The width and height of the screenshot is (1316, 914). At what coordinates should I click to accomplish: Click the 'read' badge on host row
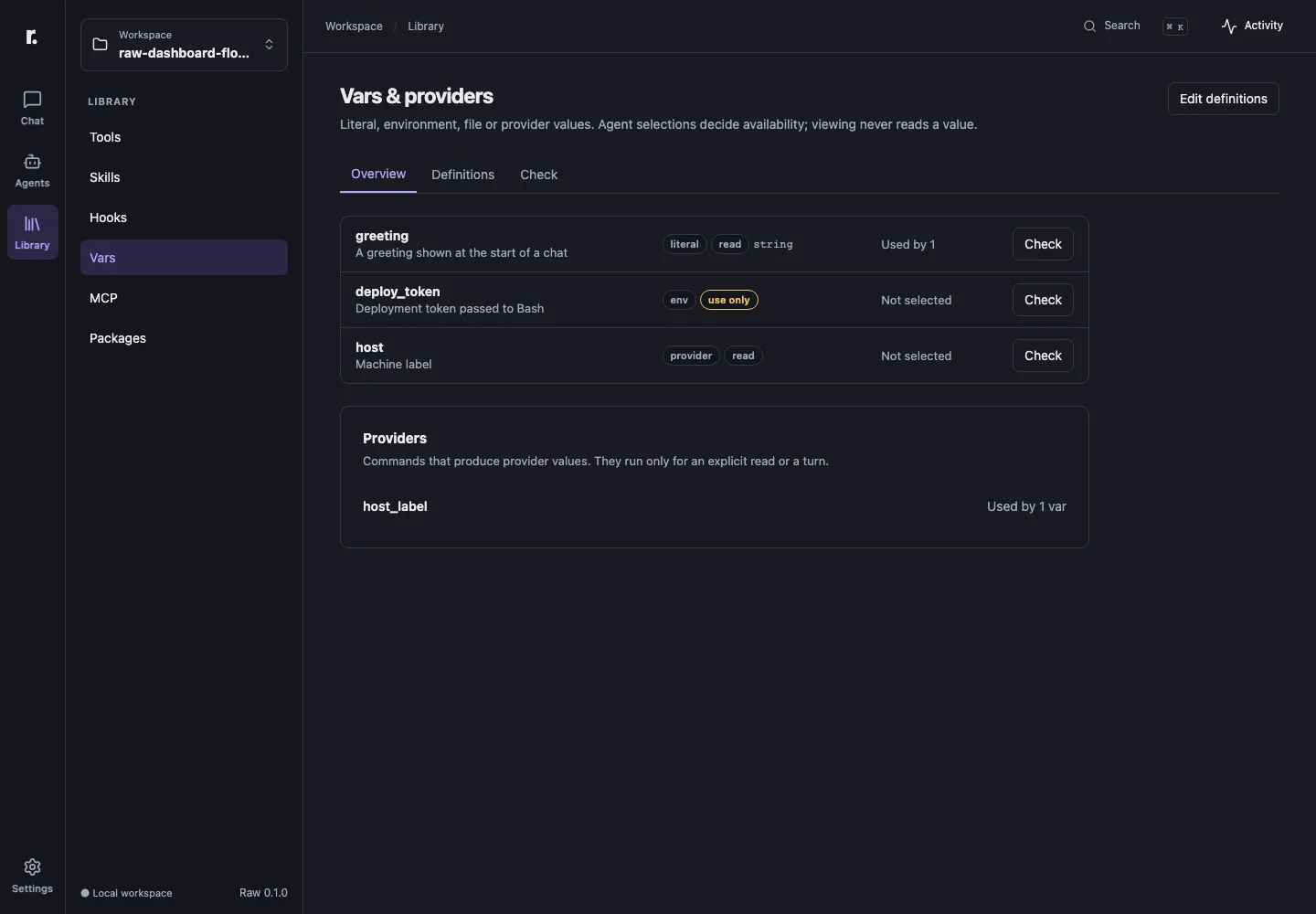[743, 356]
